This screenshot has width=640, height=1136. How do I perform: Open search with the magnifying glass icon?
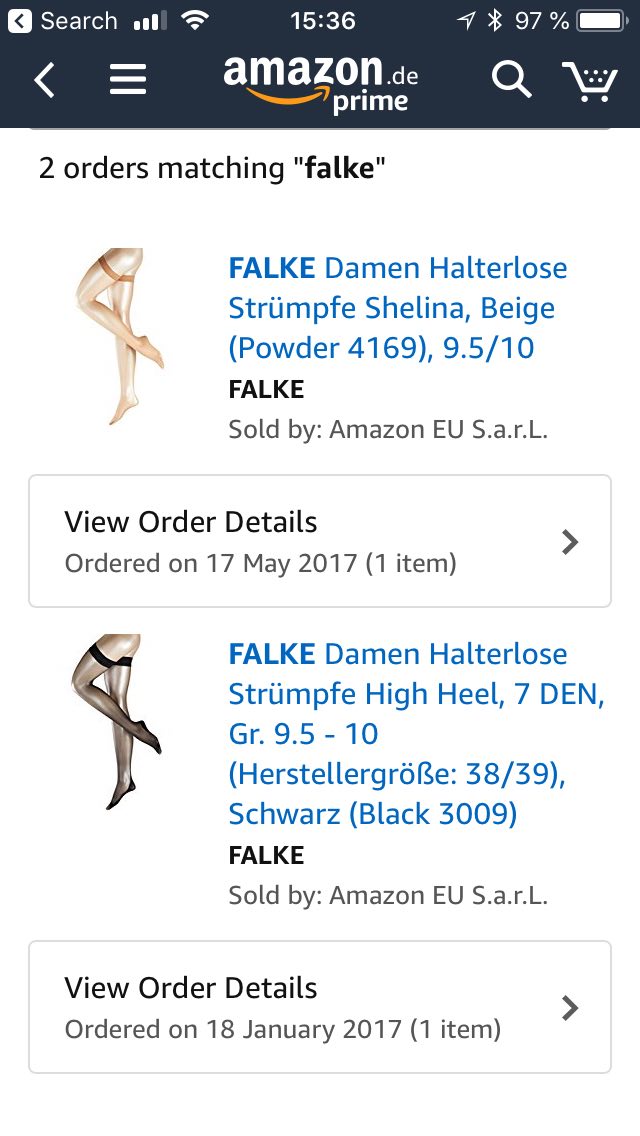512,79
